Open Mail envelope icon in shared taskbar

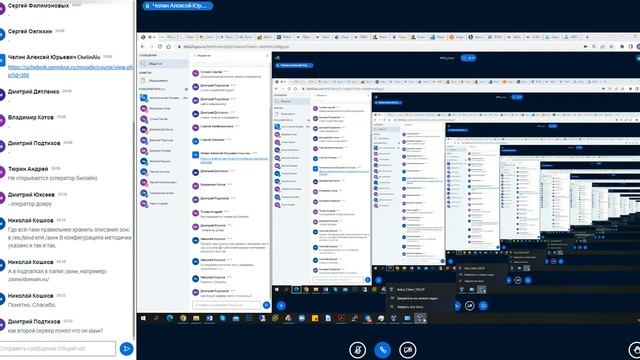(236, 318)
